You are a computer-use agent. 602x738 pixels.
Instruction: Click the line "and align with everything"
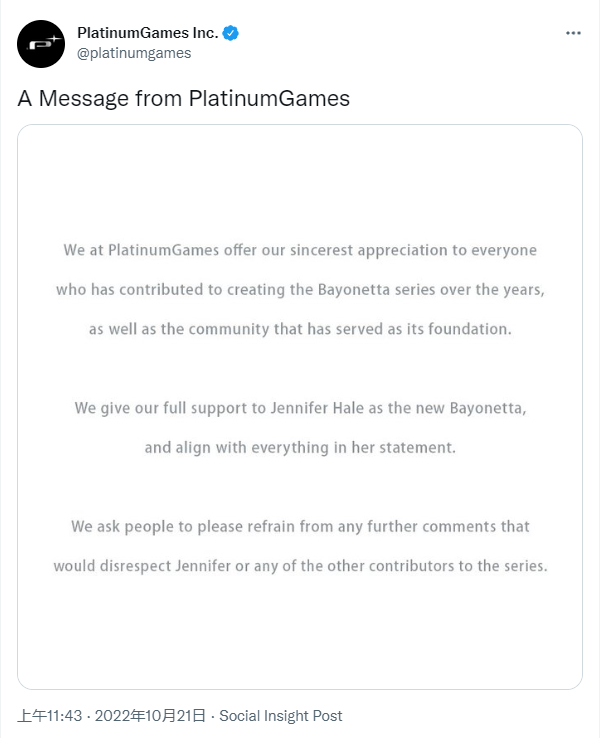point(300,448)
